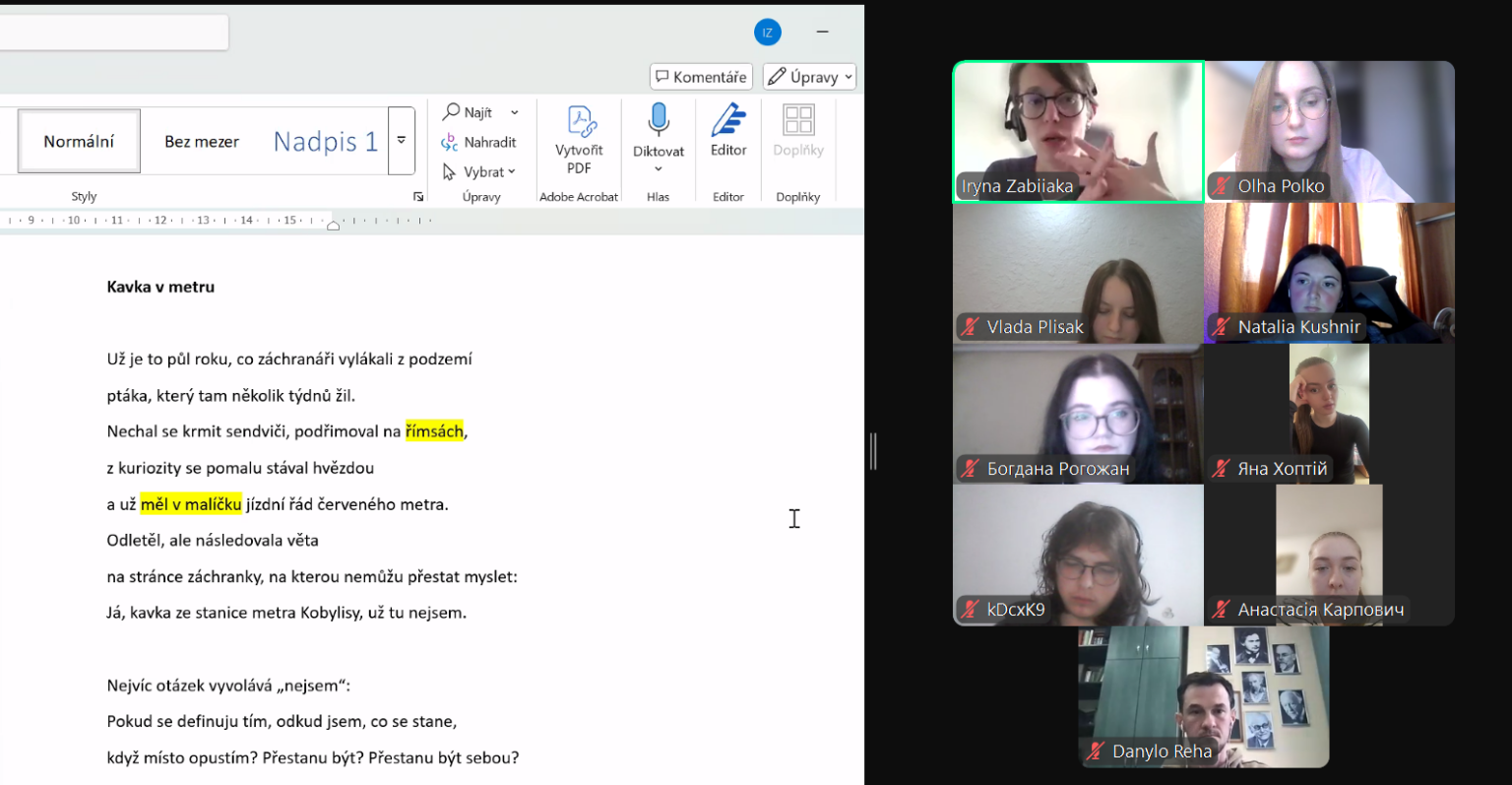The width and height of the screenshot is (1512, 785).
Task: Open the dropdown arrow next to Najít
Action: [515, 112]
